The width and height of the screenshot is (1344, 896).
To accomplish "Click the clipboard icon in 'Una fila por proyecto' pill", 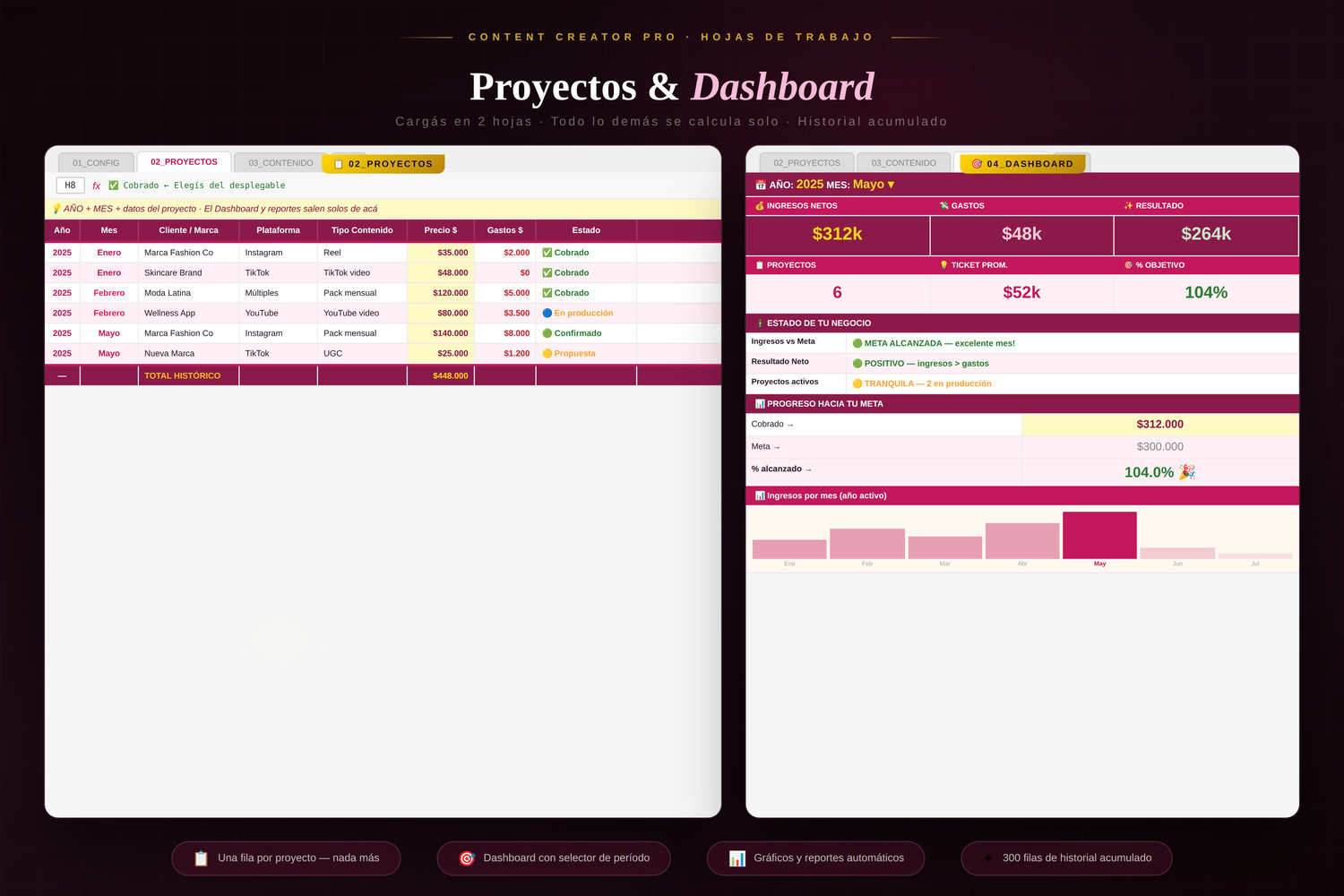I will (x=201, y=858).
